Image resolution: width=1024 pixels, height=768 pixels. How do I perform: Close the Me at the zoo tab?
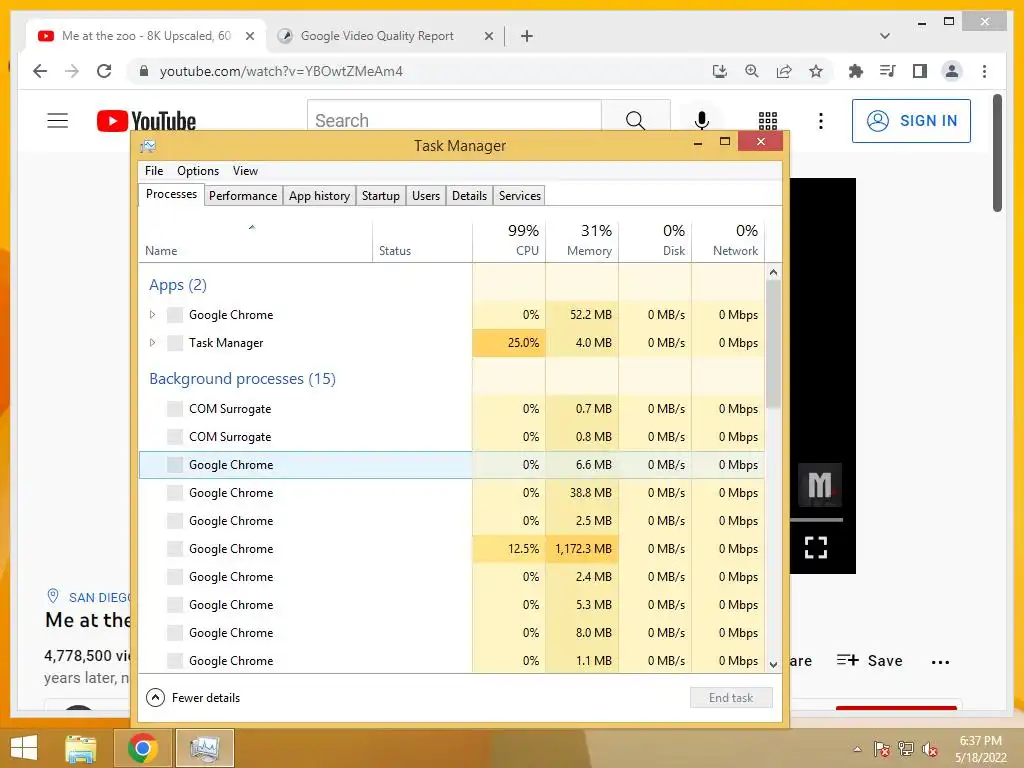(249, 36)
